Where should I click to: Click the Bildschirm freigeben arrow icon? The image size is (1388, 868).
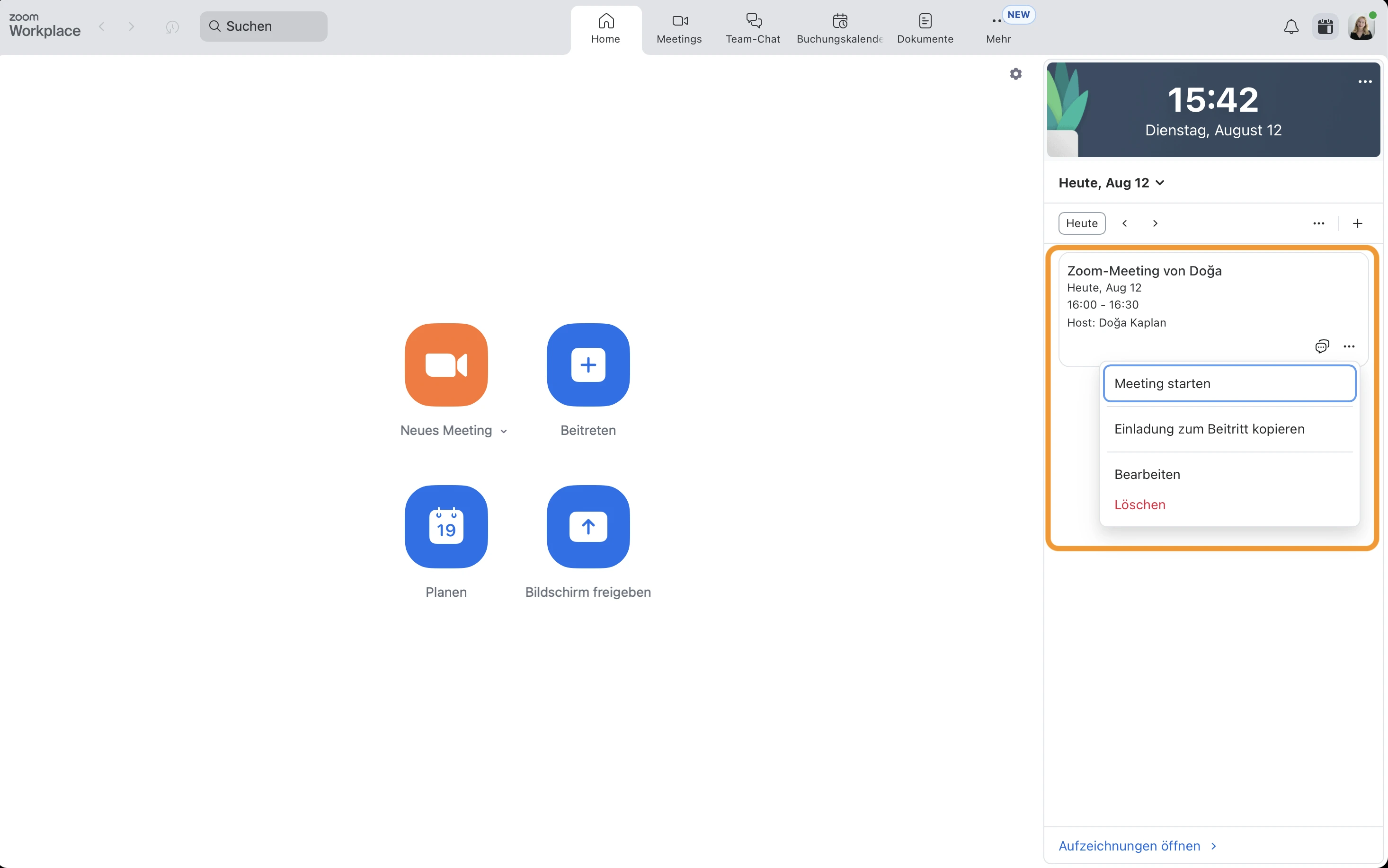coord(588,526)
